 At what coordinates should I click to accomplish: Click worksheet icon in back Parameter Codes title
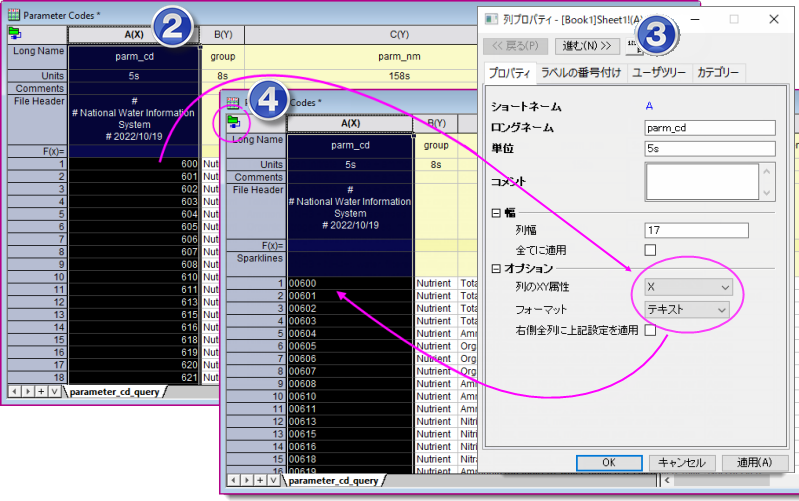click(x=14, y=15)
